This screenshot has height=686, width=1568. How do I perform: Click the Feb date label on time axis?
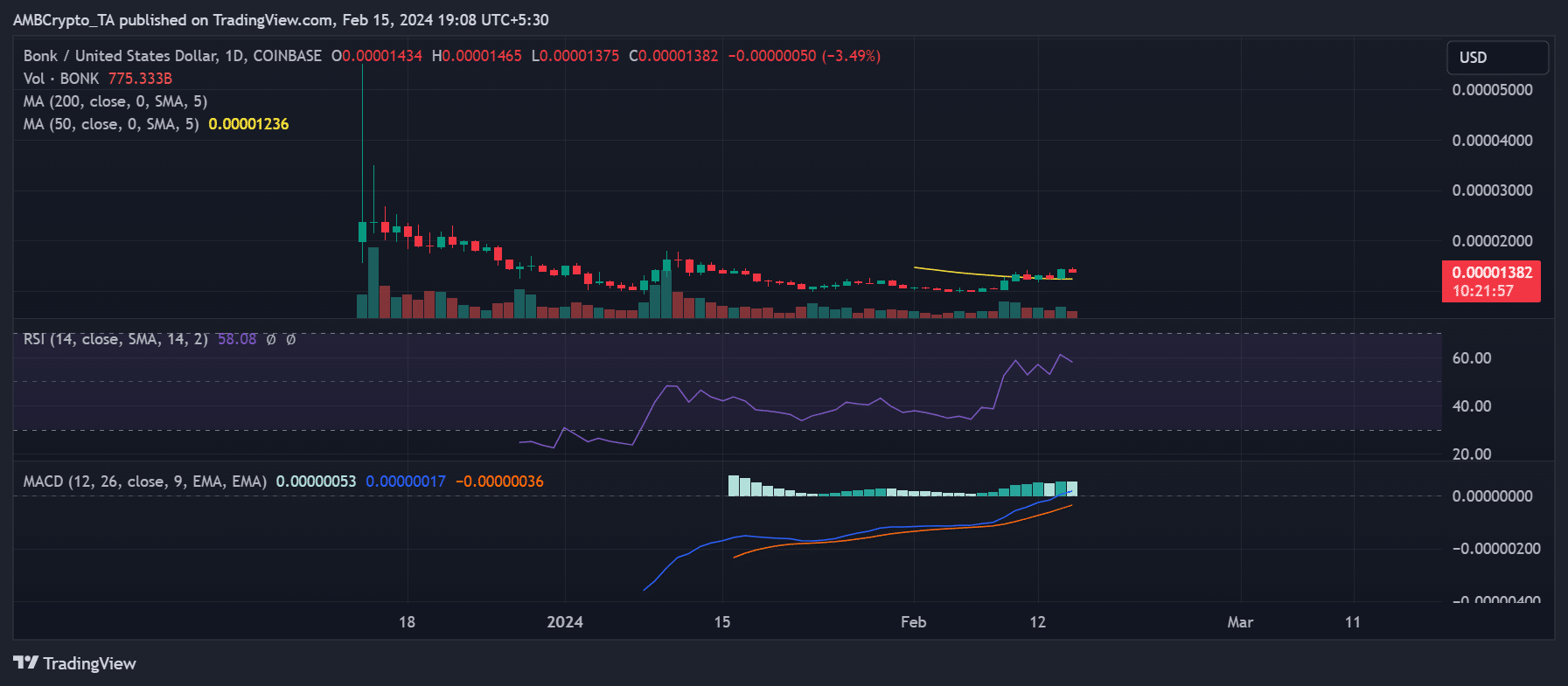[x=913, y=622]
